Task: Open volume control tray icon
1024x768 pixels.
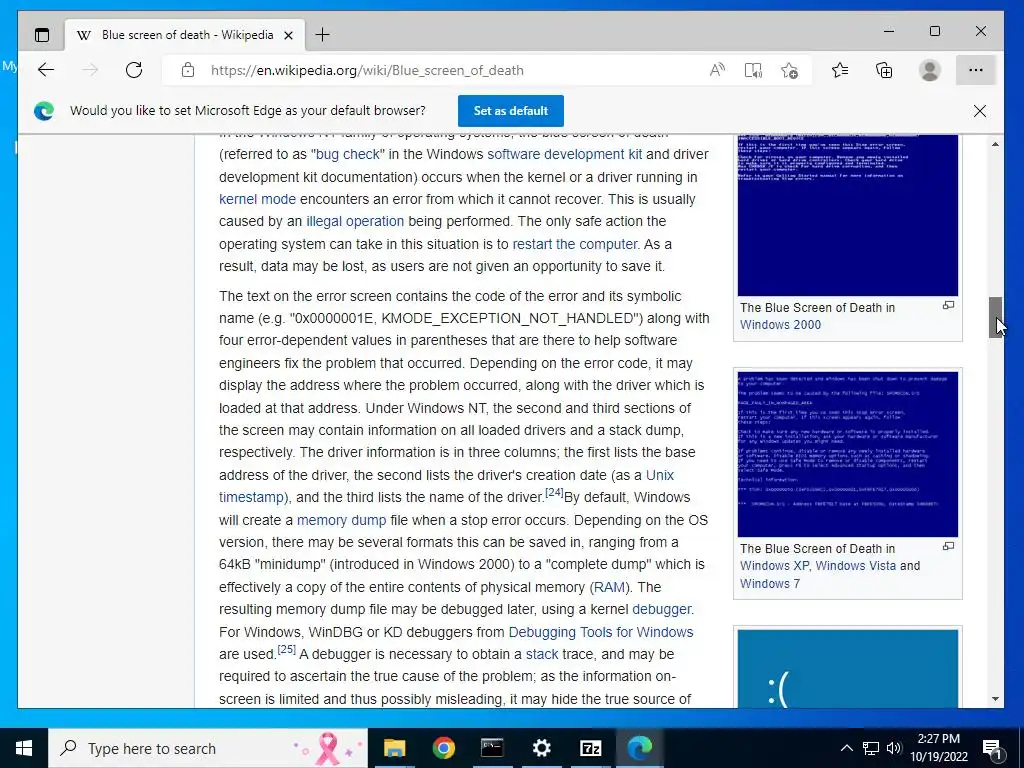Action: click(x=894, y=748)
